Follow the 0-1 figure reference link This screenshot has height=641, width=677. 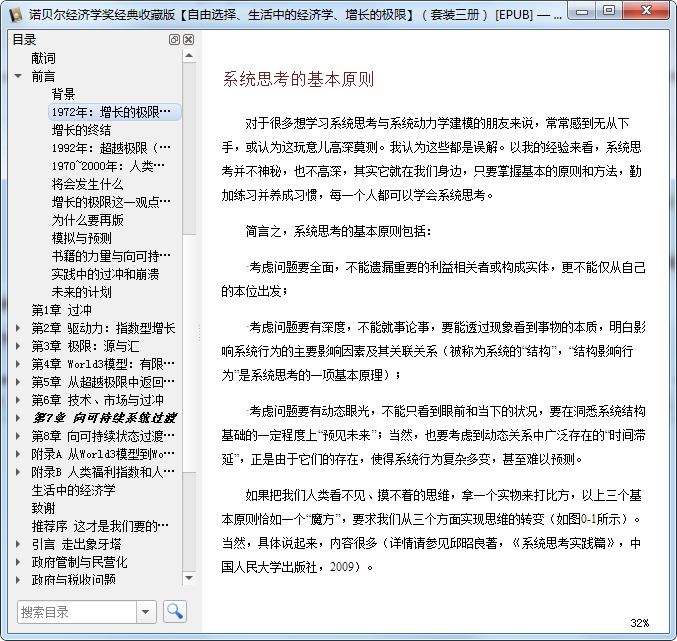[589, 518]
